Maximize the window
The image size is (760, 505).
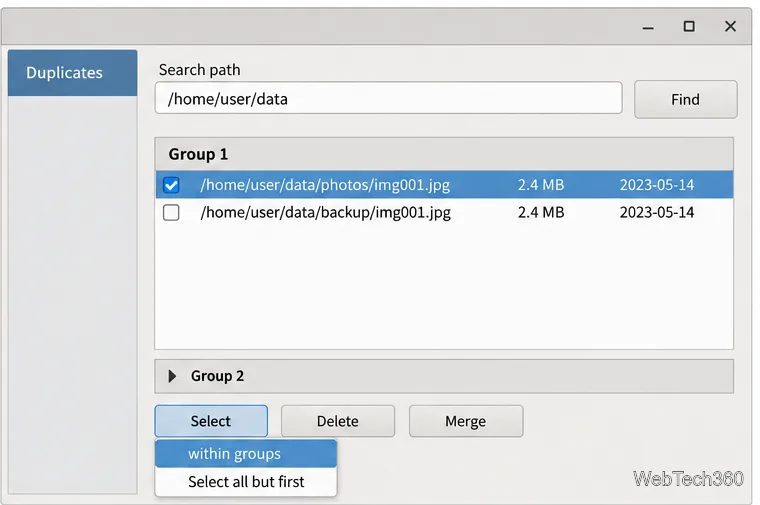click(x=689, y=26)
